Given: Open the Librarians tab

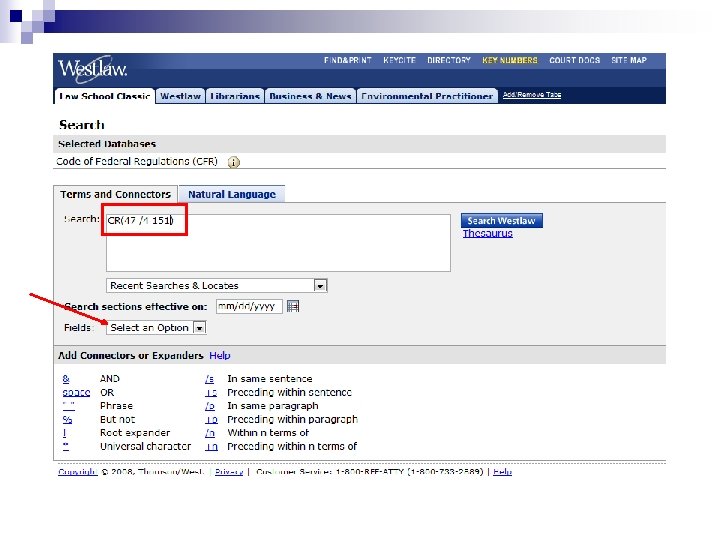Looking at the screenshot, I should [235, 96].
